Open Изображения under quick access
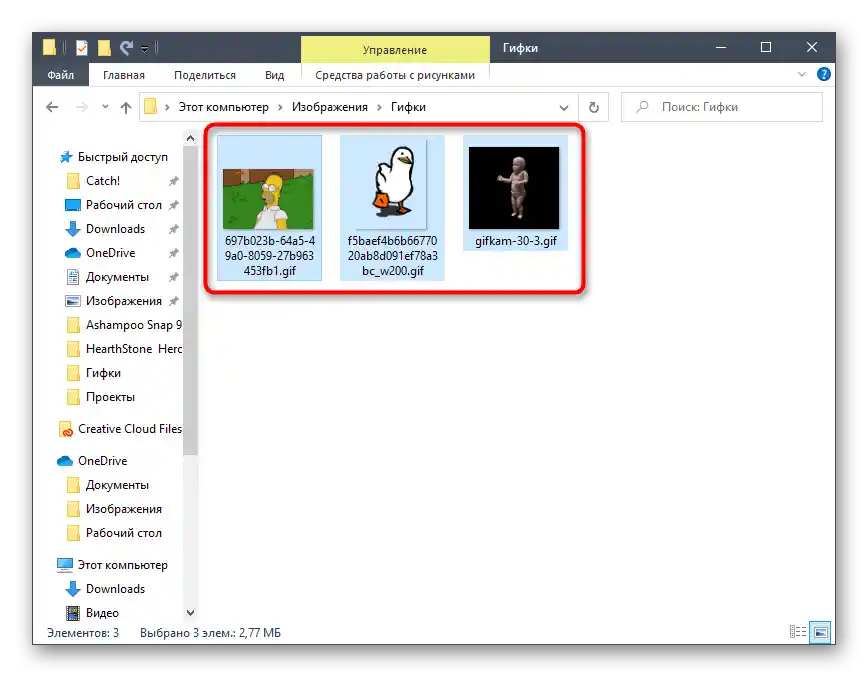The height and width of the screenshot is (677, 868). (123, 301)
